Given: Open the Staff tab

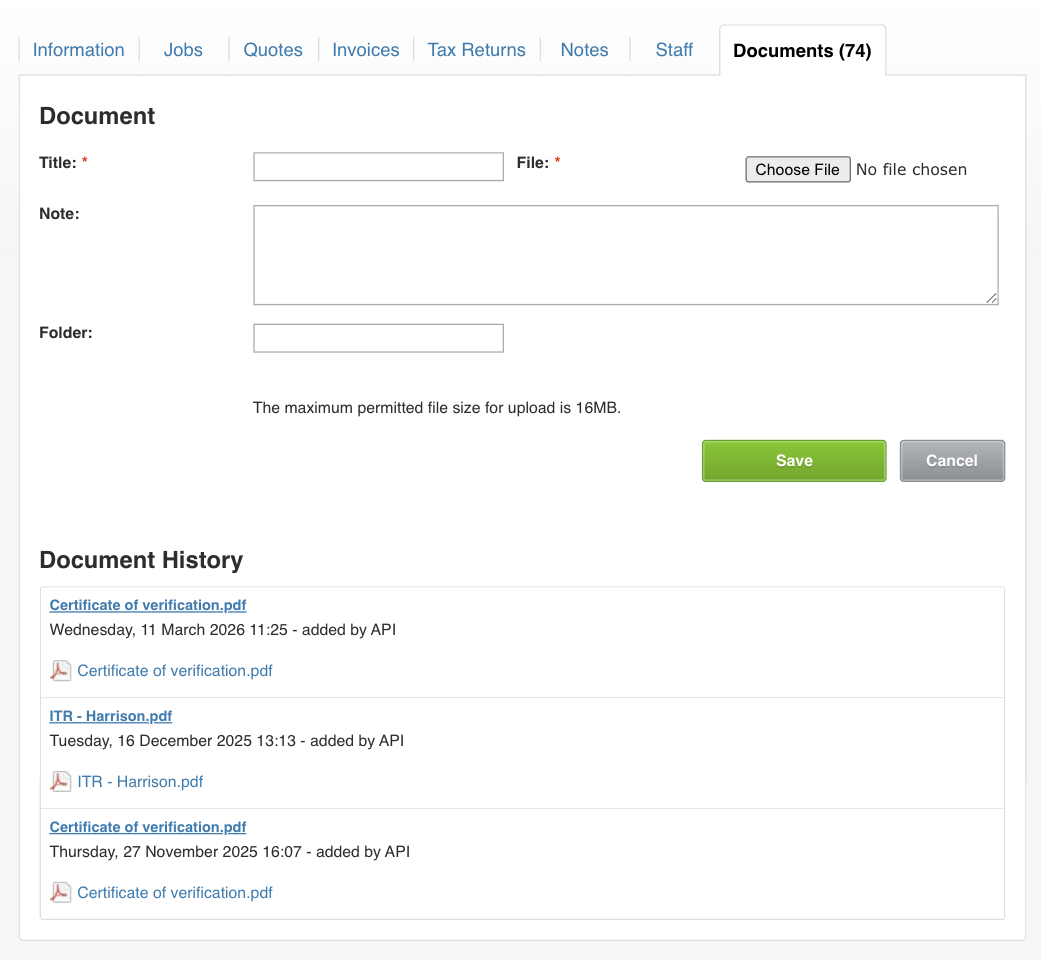Looking at the screenshot, I should [x=674, y=50].
